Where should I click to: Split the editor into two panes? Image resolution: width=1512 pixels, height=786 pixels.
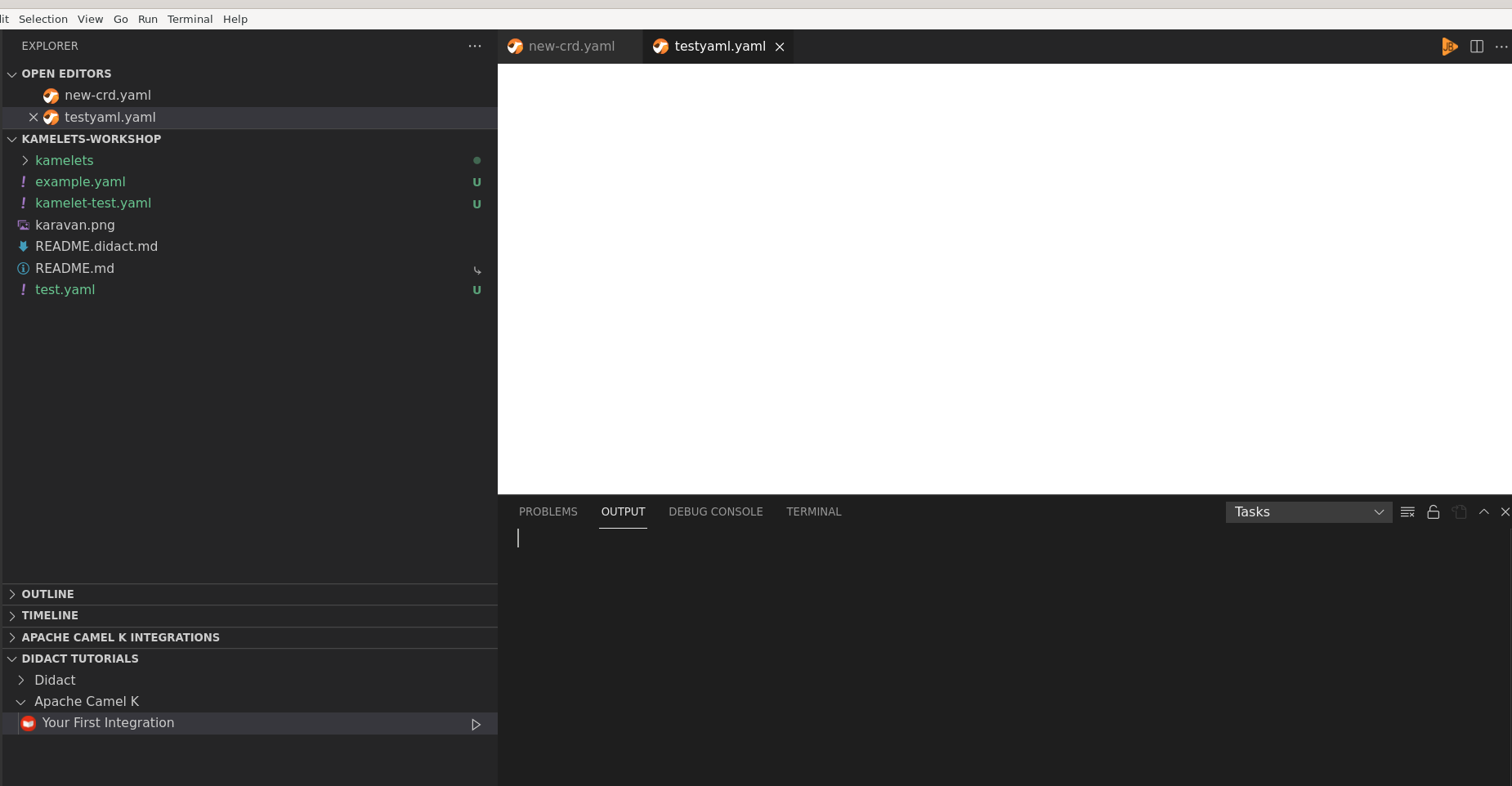click(1477, 47)
